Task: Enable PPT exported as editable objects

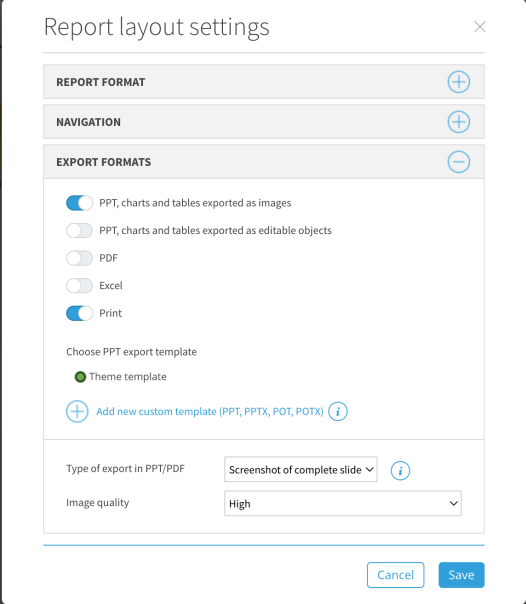Action: (79, 230)
